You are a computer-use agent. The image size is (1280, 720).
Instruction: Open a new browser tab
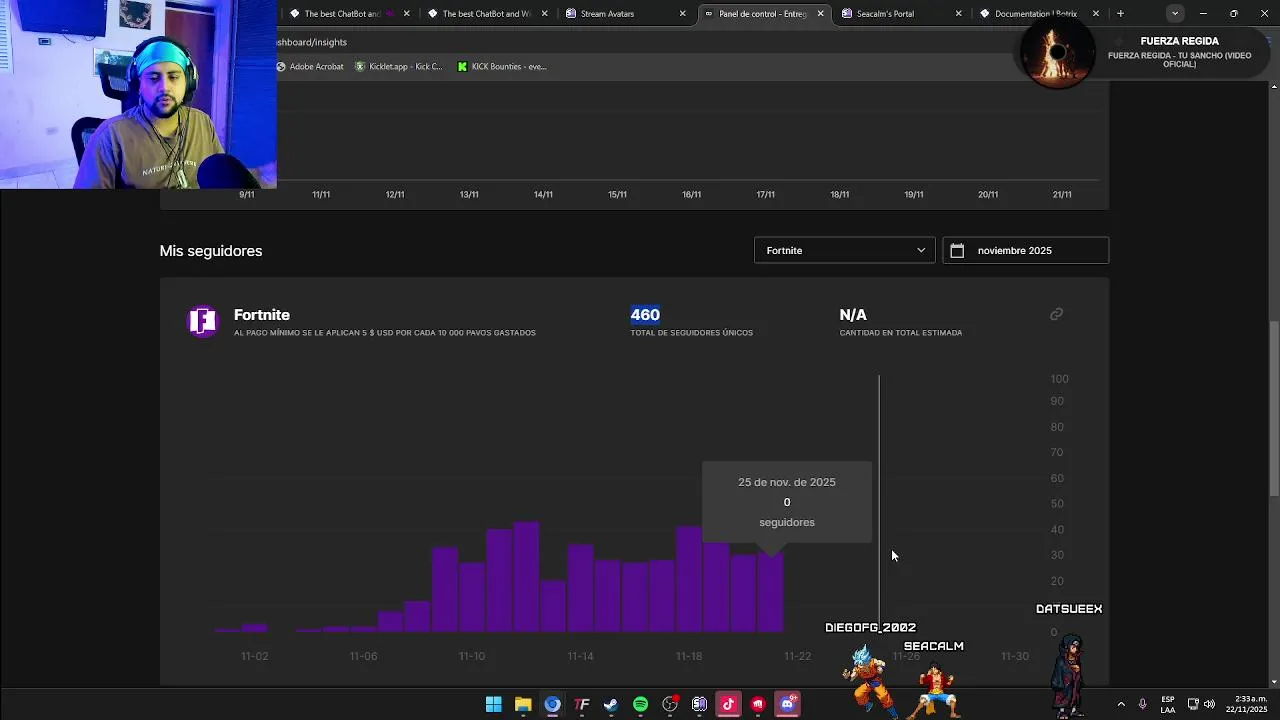(1120, 14)
